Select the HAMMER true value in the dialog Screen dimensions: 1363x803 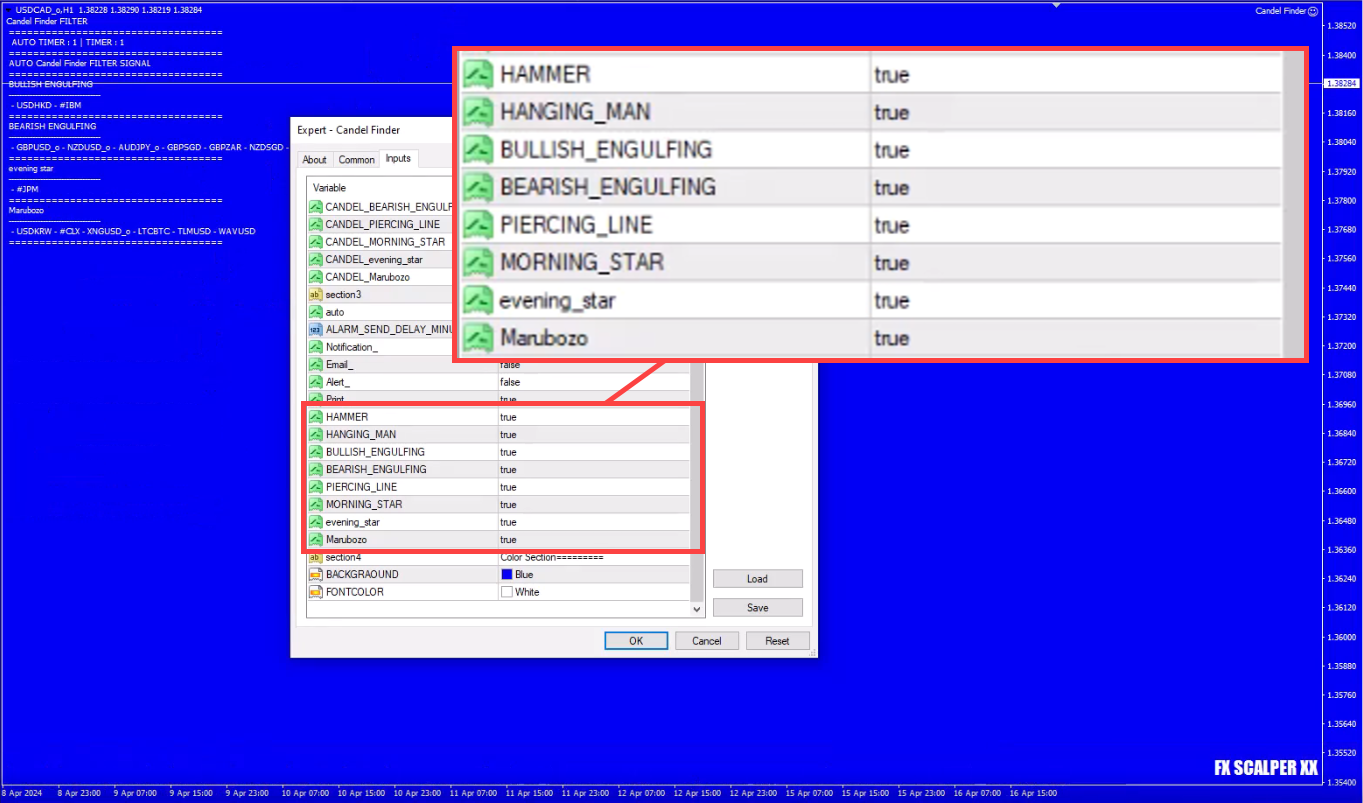(508, 417)
